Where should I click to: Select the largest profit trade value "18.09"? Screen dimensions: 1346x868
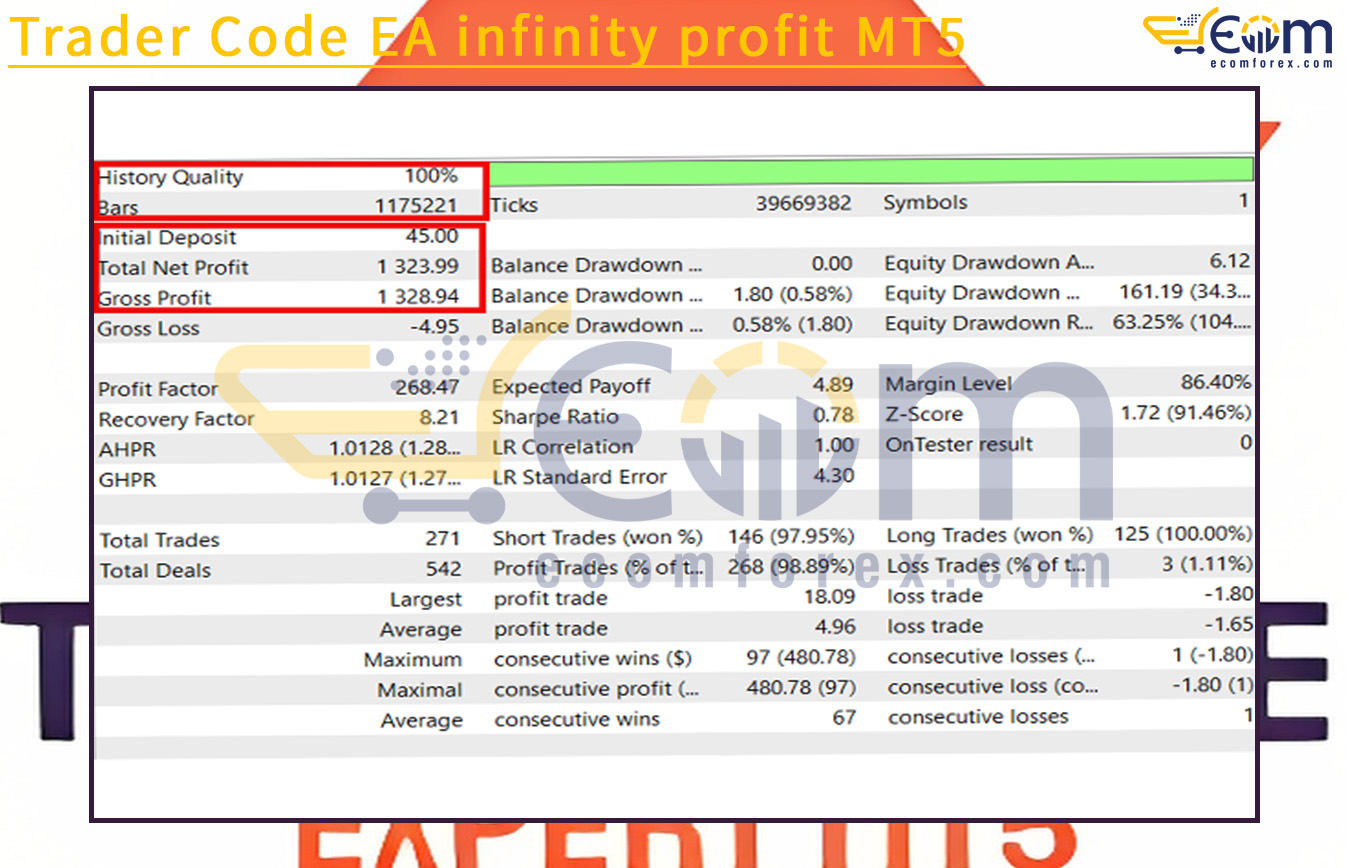coord(832,597)
